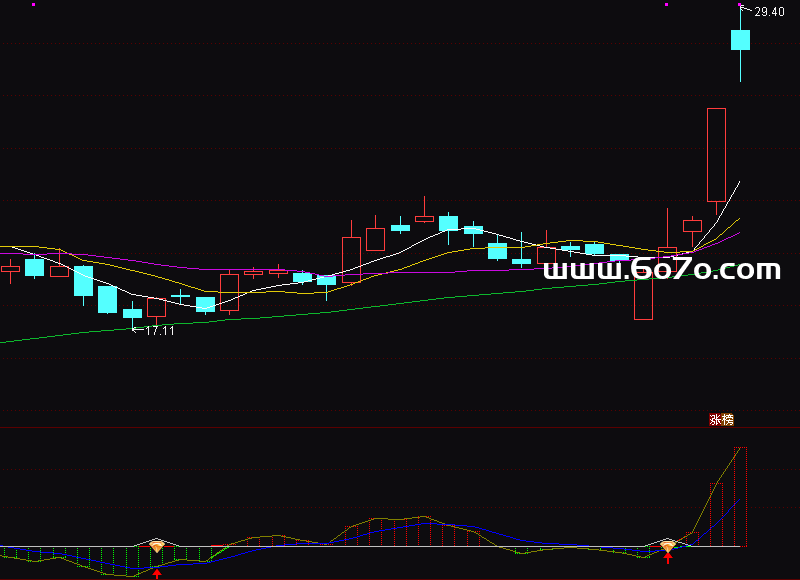Click the solid red bar in indicator panel
The image size is (800, 580).
click(x=430, y=531)
